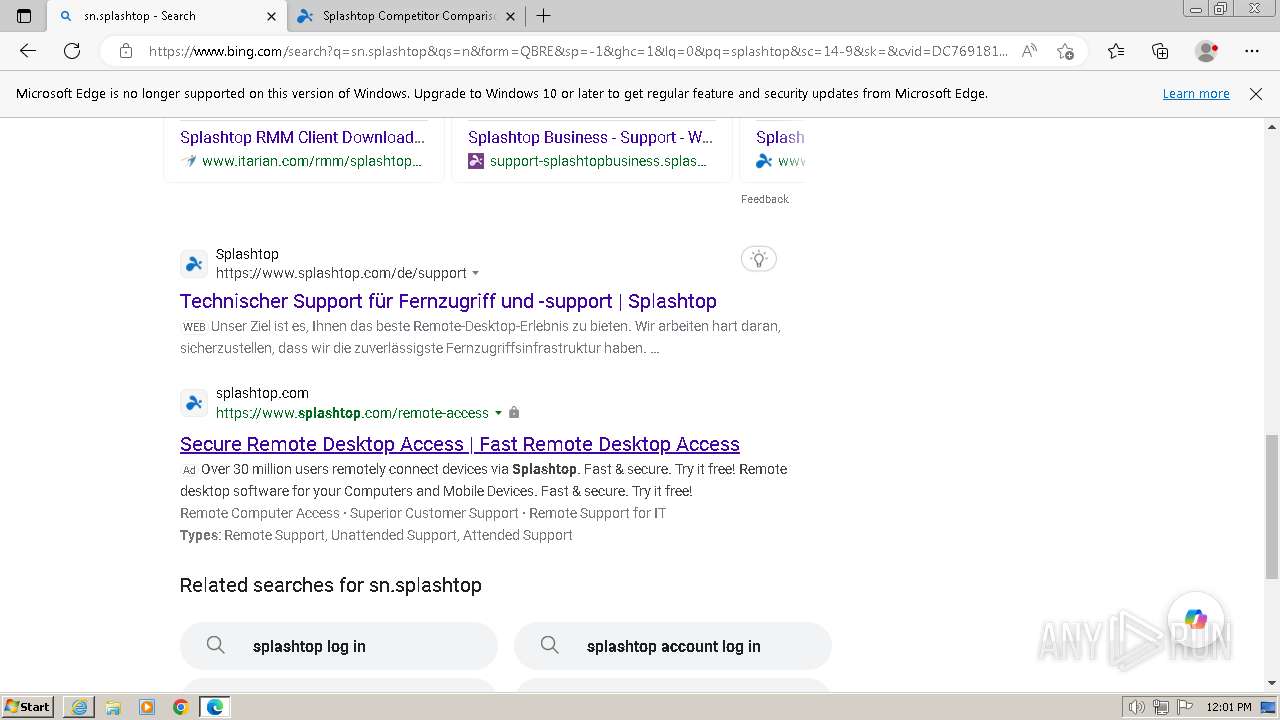Open Windows Media Player taskbar icon
The width and height of the screenshot is (1280, 720).
(147, 707)
